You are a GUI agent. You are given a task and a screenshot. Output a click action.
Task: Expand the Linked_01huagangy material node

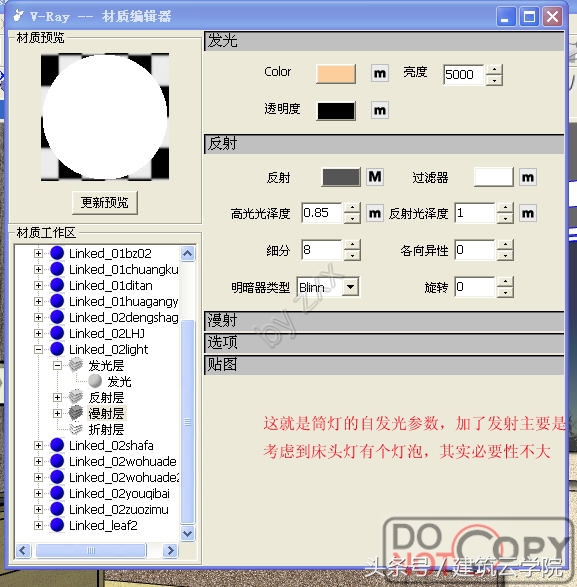[38, 301]
